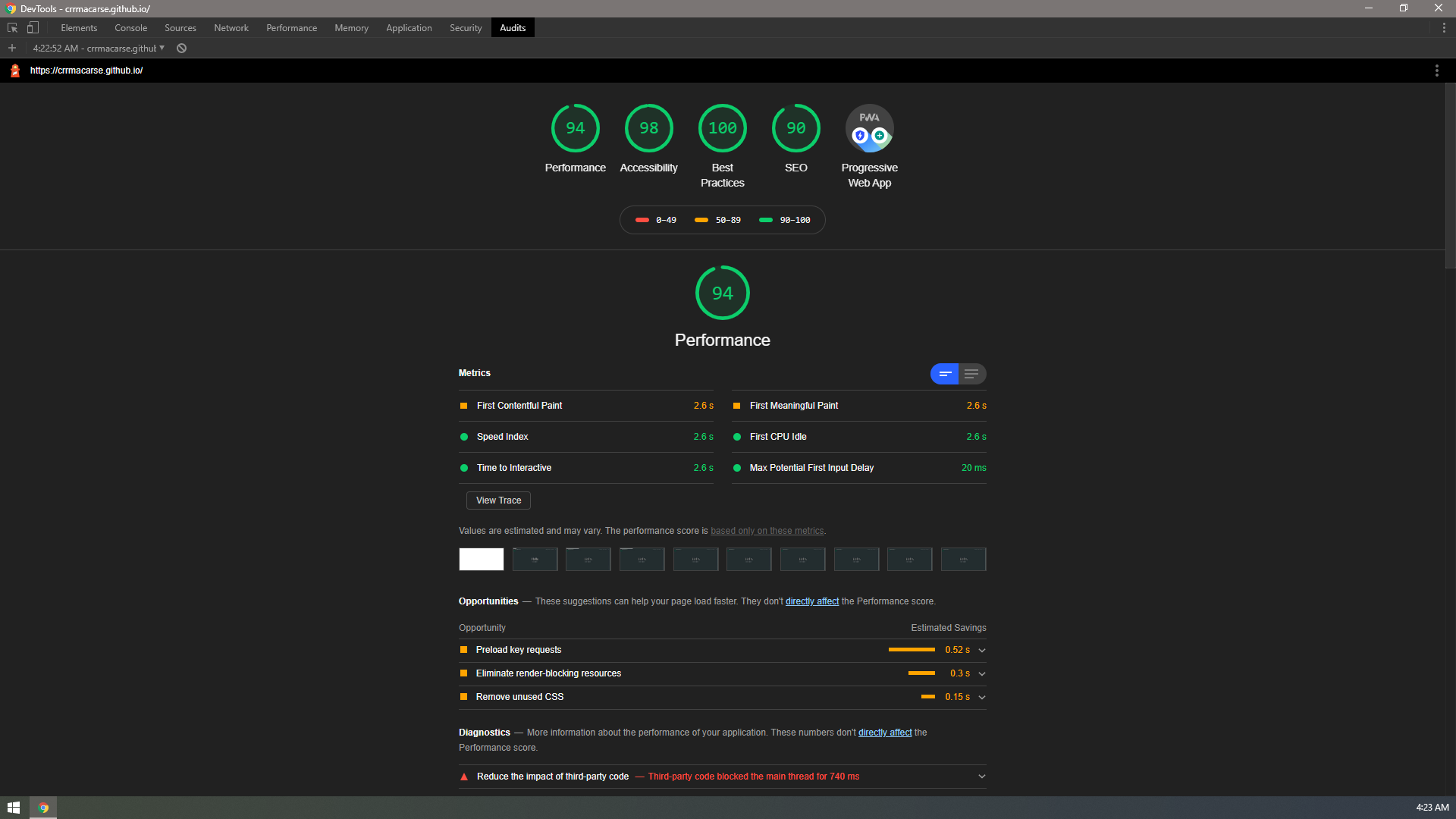Switch metrics to compact view toggle
The height and width of the screenshot is (819, 1456).
945,374
